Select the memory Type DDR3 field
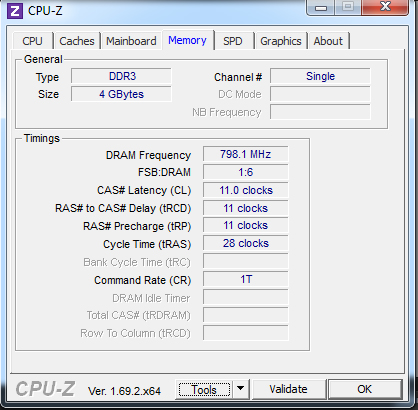The width and height of the screenshot is (418, 410). (x=121, y=76)
